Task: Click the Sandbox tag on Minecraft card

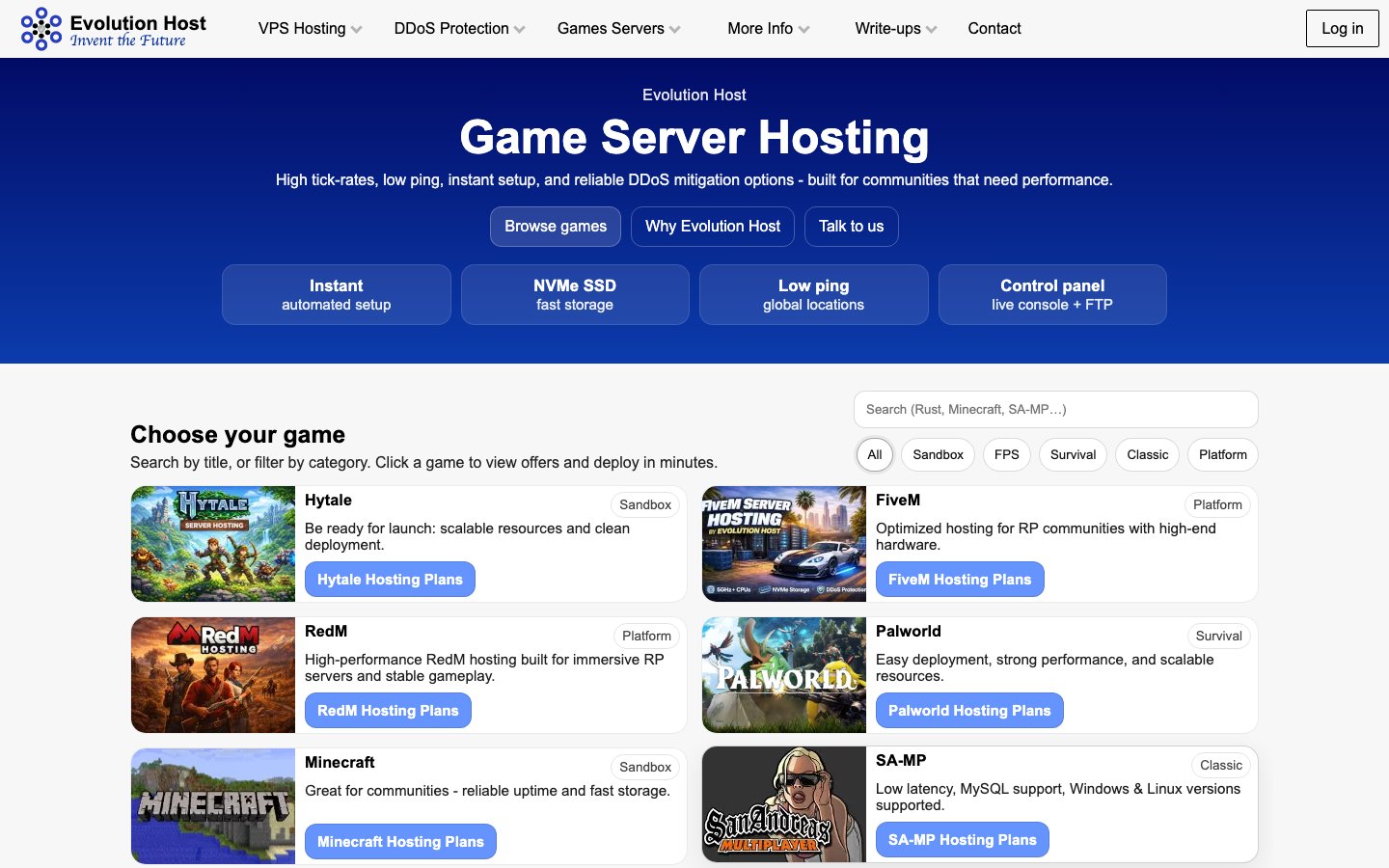Action: pyautogui.click(x=645, y=767)
